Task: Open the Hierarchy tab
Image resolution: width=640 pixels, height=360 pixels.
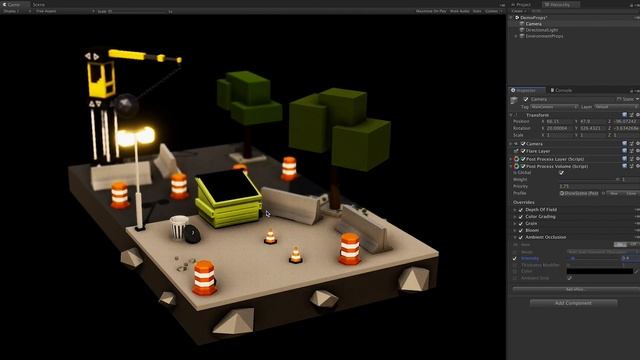Action: tap(560, 4)
